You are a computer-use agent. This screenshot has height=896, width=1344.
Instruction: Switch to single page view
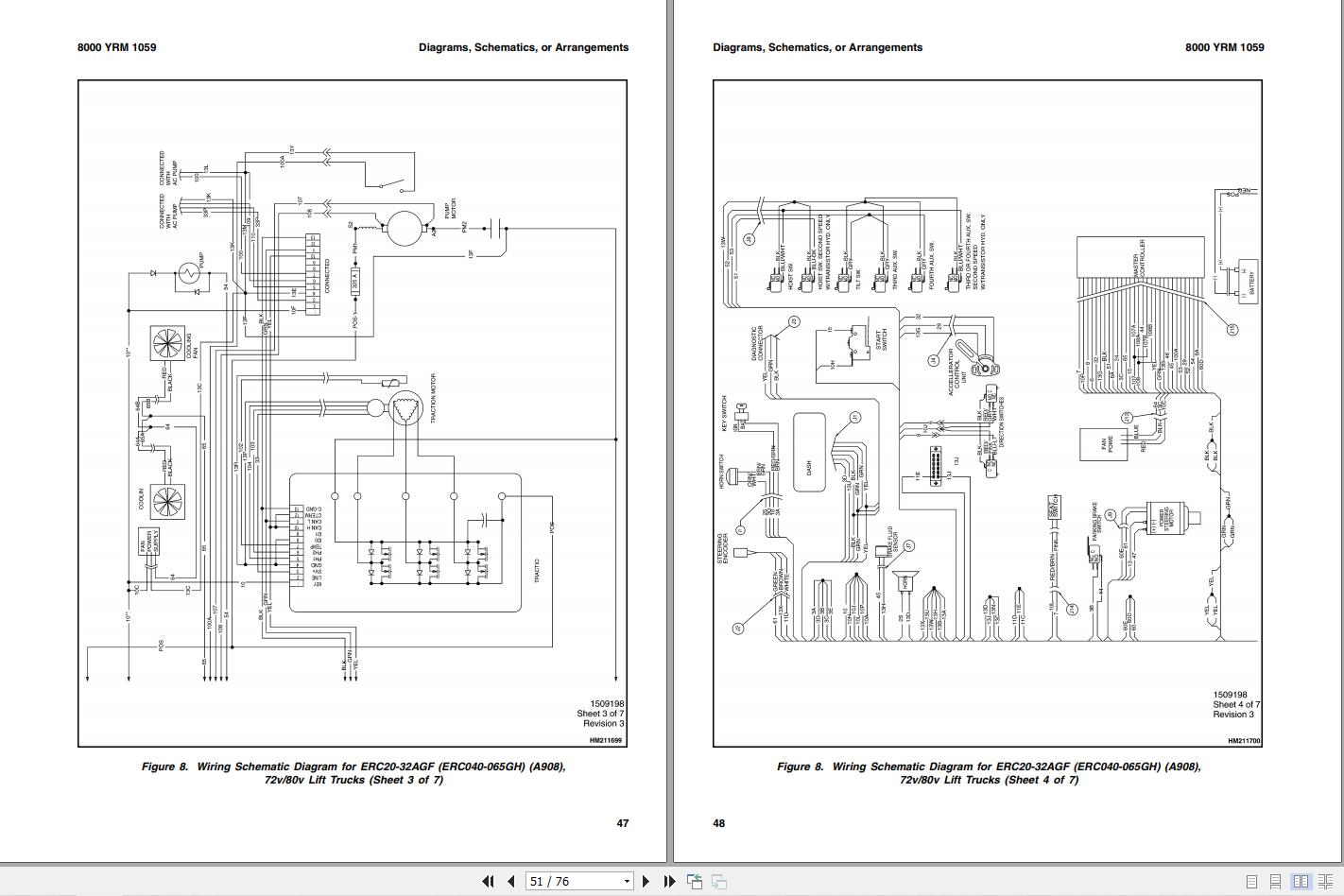pos(1251,882)
